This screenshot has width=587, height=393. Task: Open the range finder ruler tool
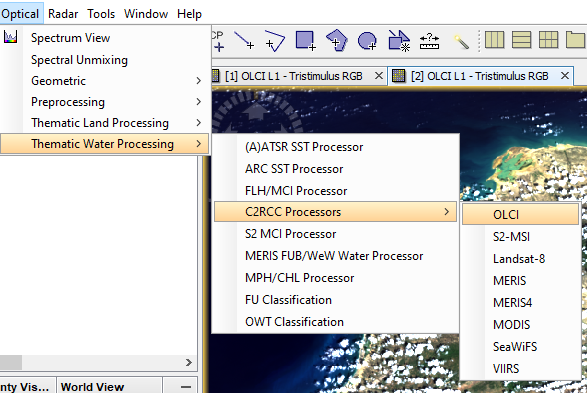(429, 41)
